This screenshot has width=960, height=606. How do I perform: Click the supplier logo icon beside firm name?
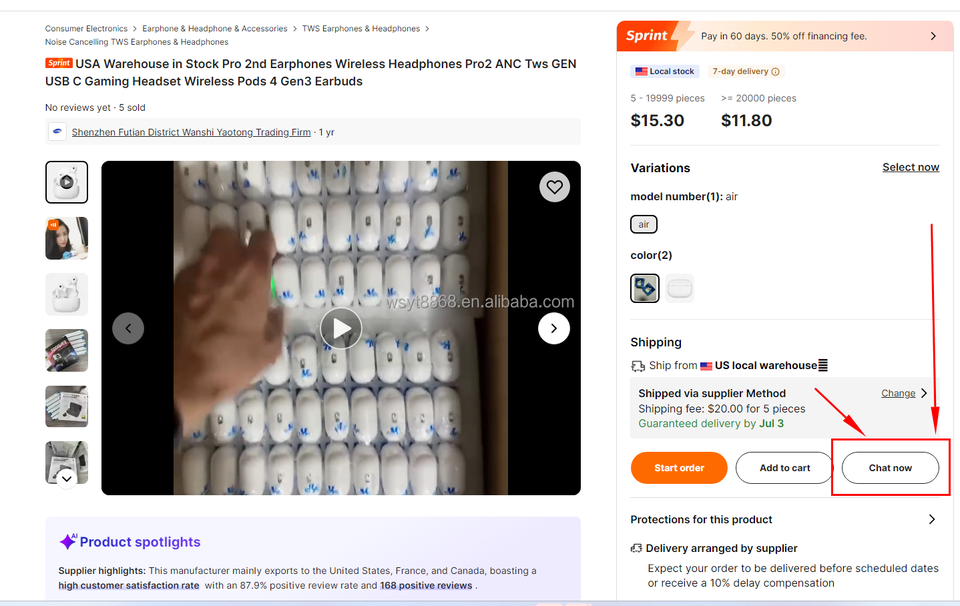[x=57, y=132]
